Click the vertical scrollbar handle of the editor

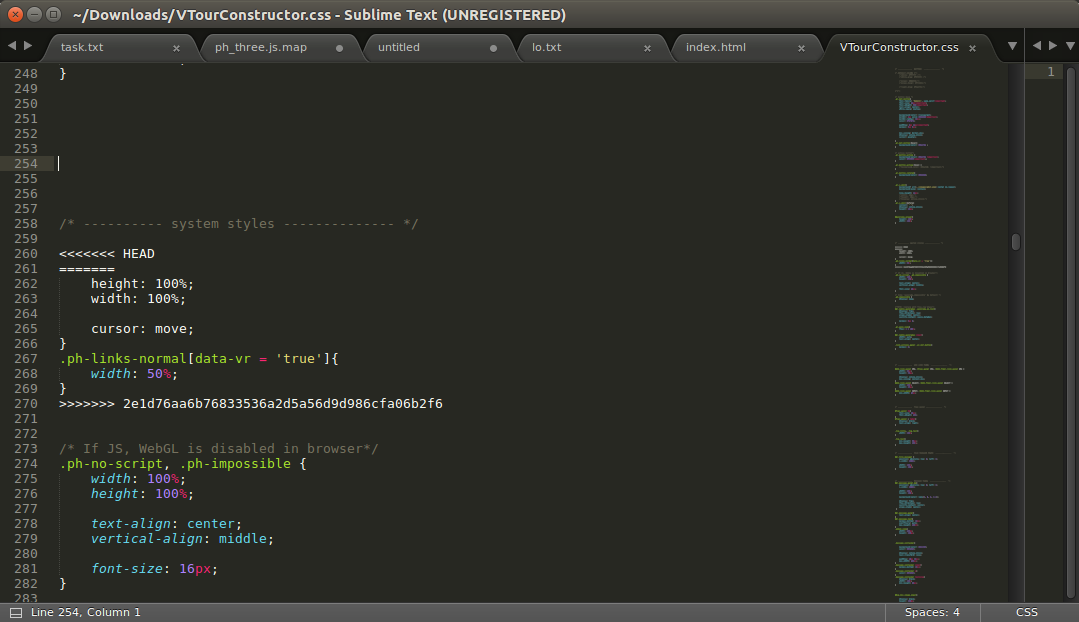tap(1016, 242)
